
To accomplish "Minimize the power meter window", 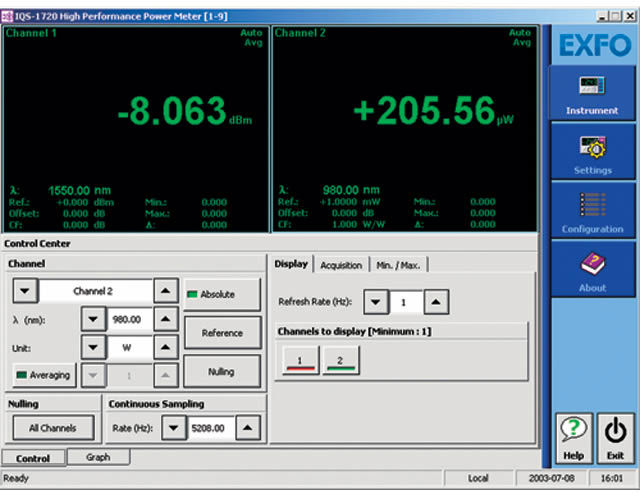I will click(x=602, y=16).
